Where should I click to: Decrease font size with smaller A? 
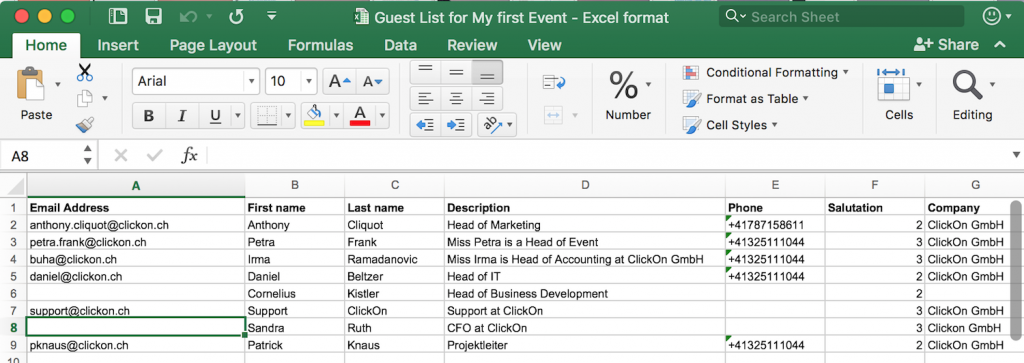coord(372,82)
